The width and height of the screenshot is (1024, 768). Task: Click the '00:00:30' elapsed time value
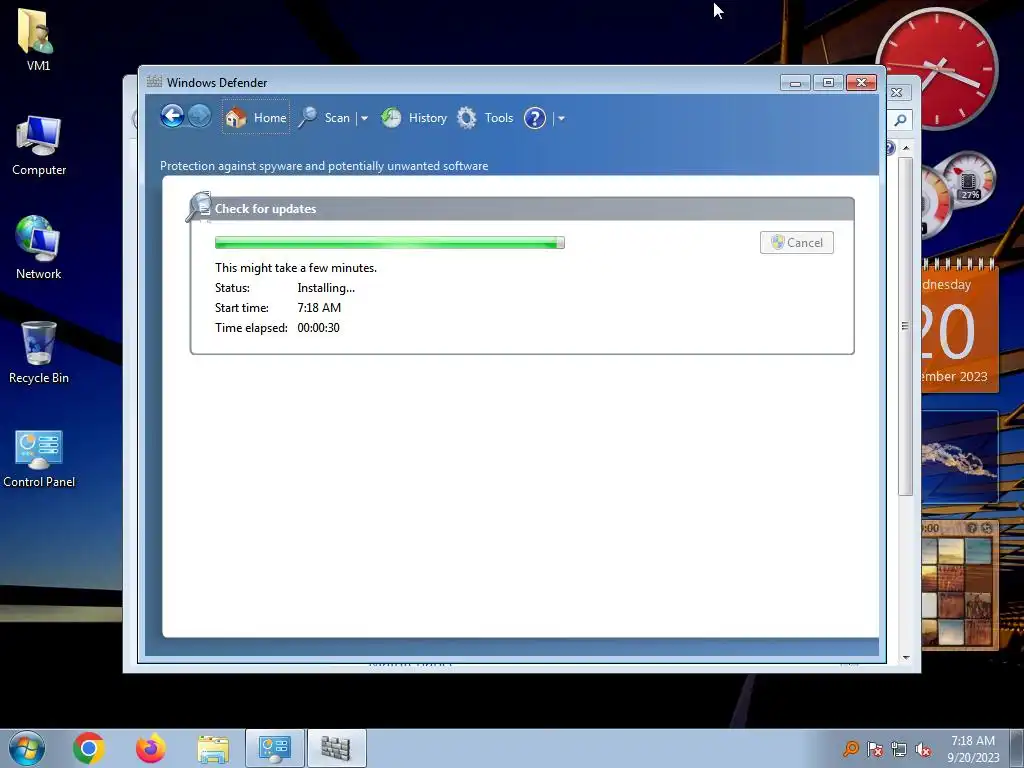pos(318,328)
